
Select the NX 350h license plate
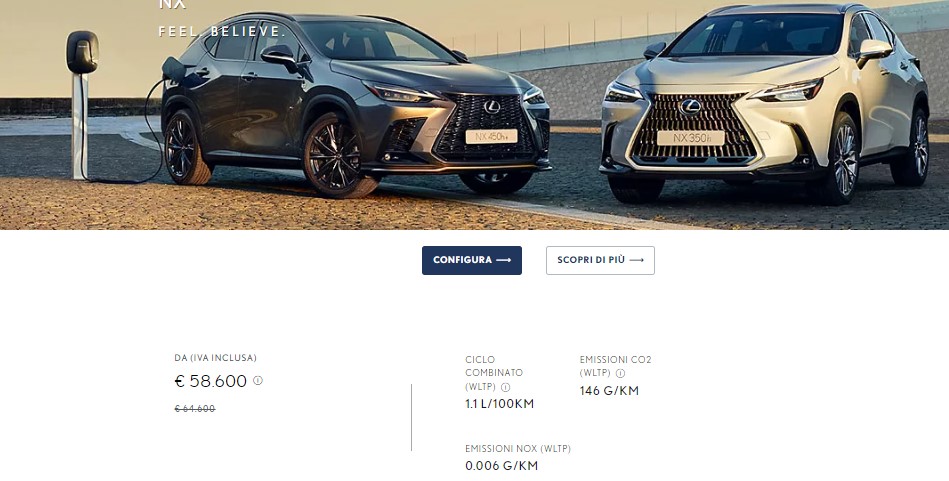coord(691,138)
